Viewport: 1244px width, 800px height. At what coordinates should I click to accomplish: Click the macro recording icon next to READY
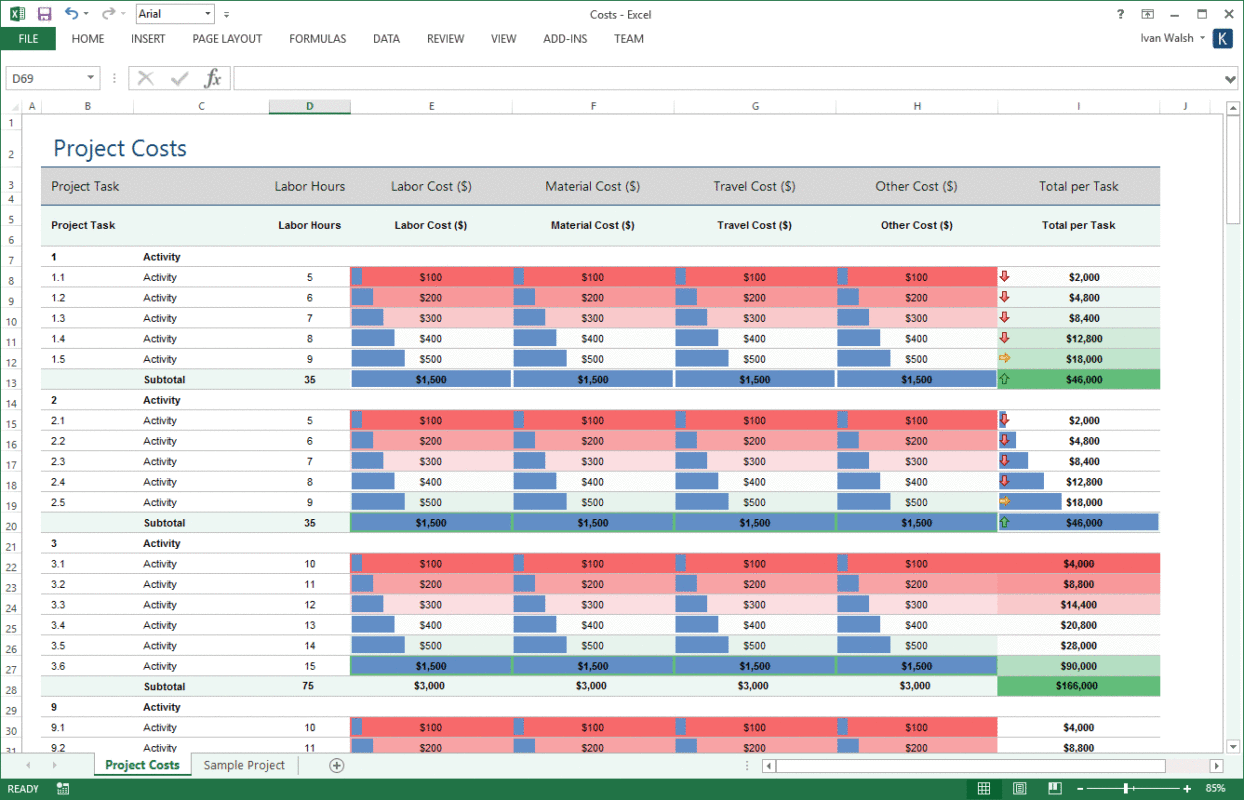[x=61, y=788]
